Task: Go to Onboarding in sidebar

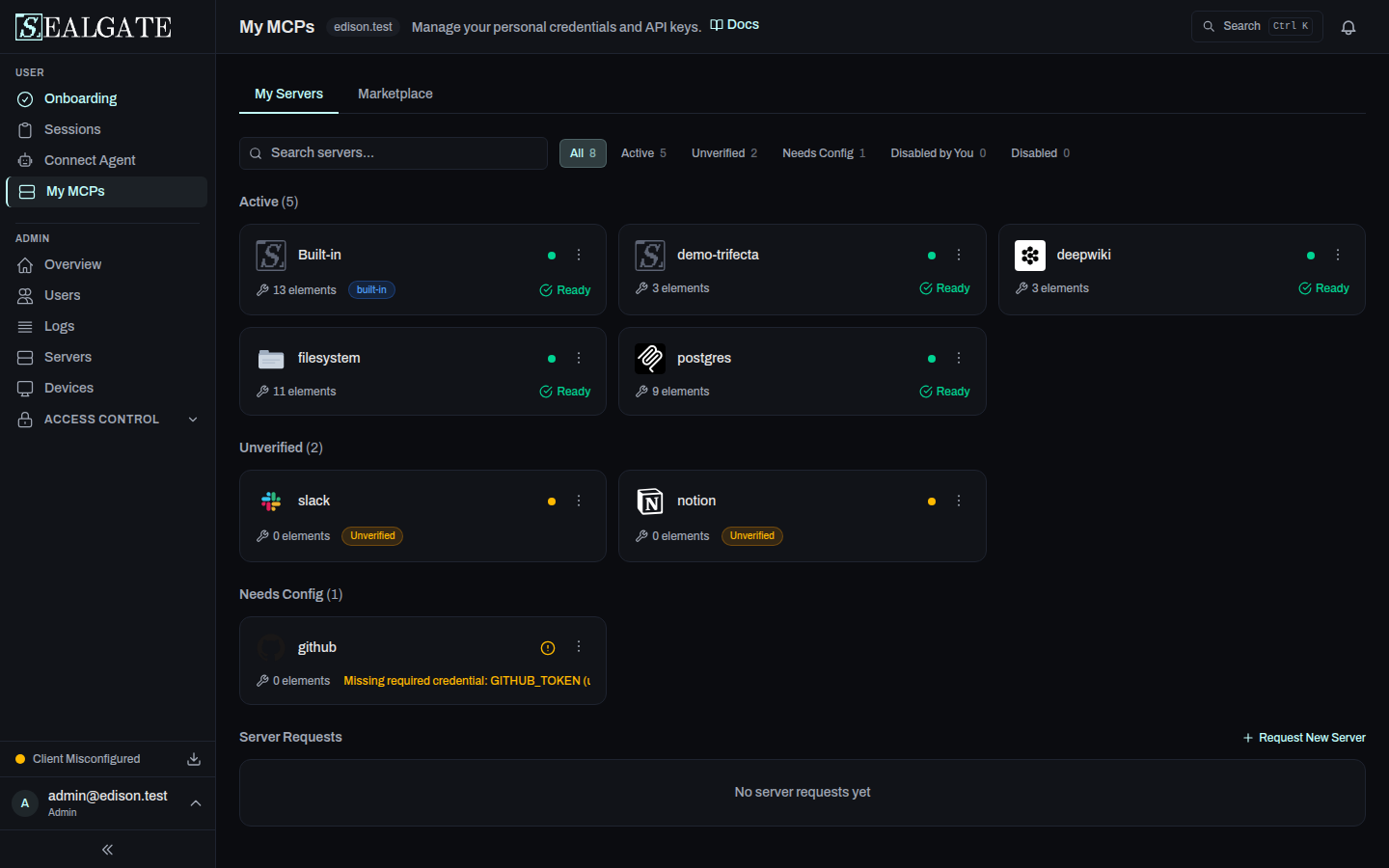Action: pyautogui.click(x=107, y=98)
